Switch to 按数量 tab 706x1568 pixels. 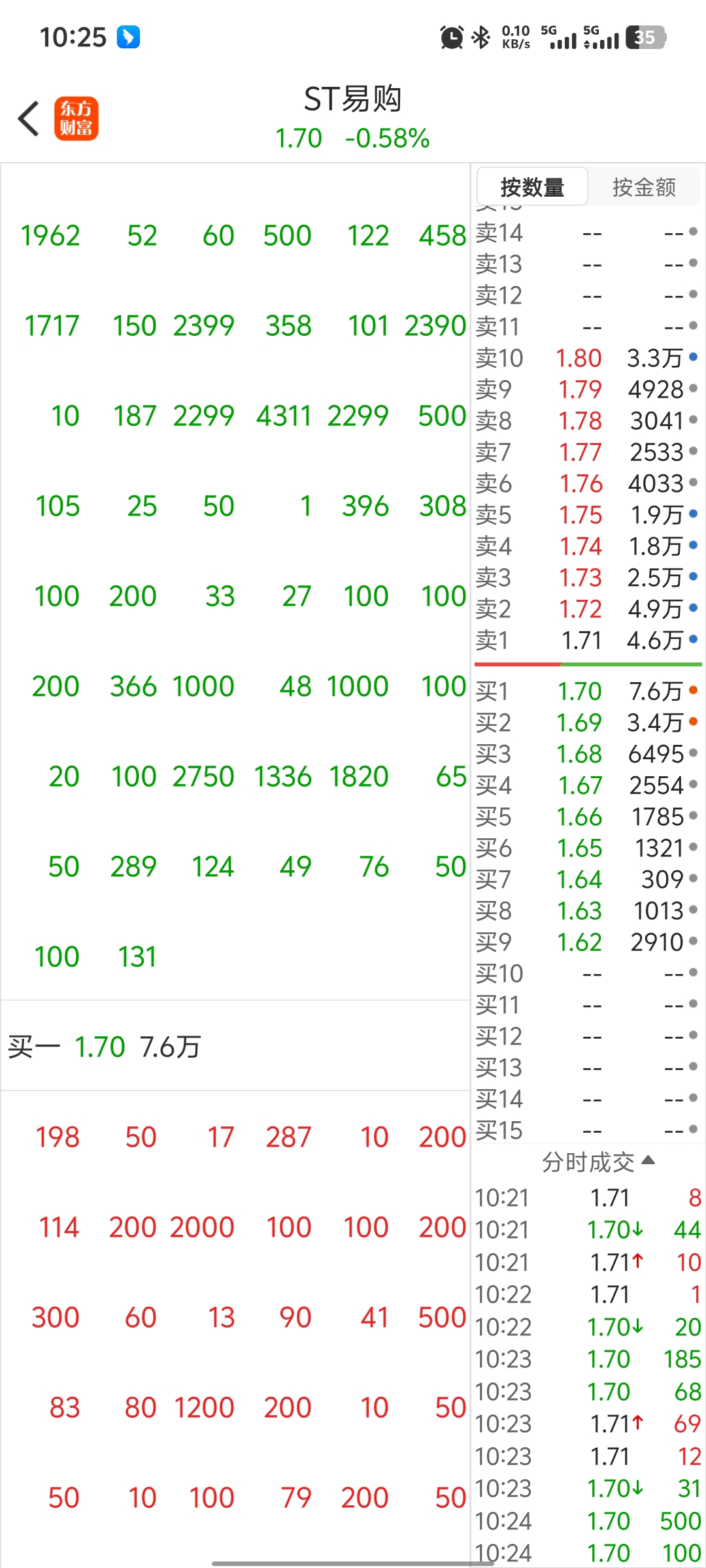(x=532, y=187)
